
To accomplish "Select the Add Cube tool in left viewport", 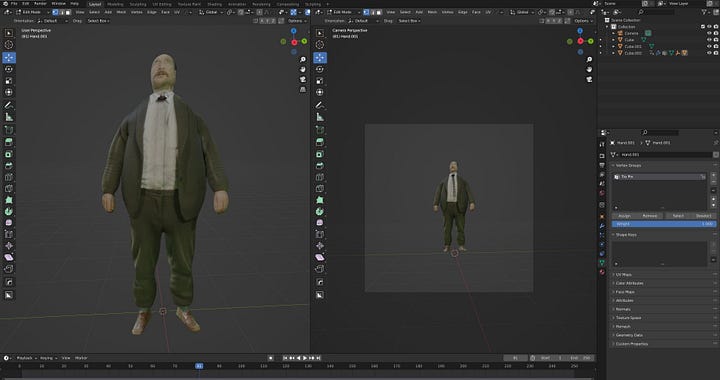I will (9, 130).
